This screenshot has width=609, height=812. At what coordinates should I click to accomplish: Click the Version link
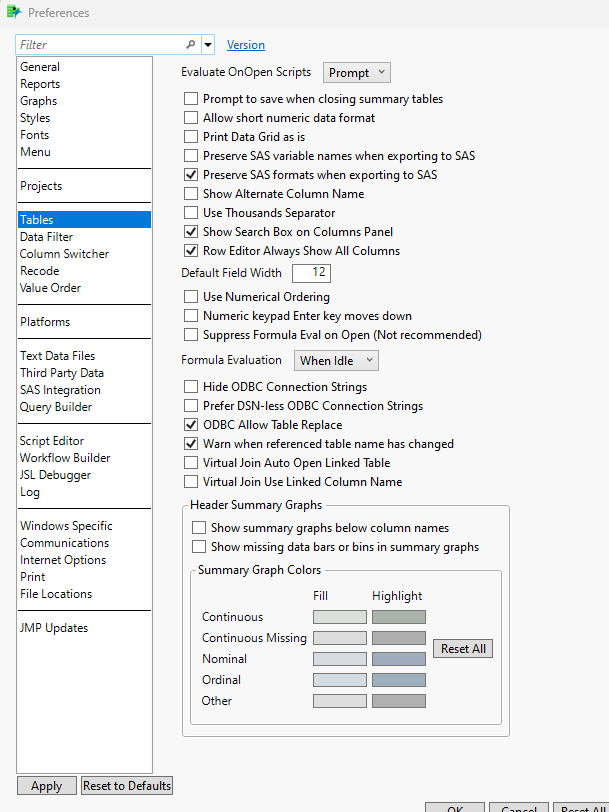point(246,45)
